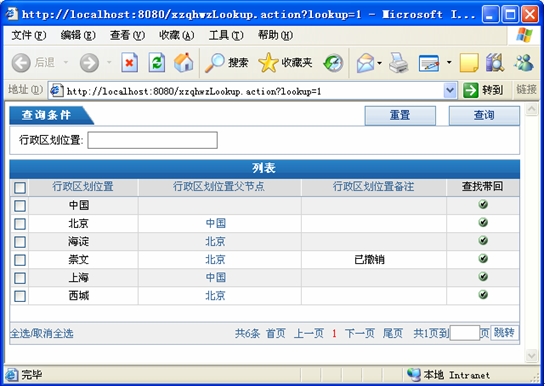Screen dimensions: 545x386
Task: Open the Back button history dropdown arrow
Action: [x=65, y=63]
